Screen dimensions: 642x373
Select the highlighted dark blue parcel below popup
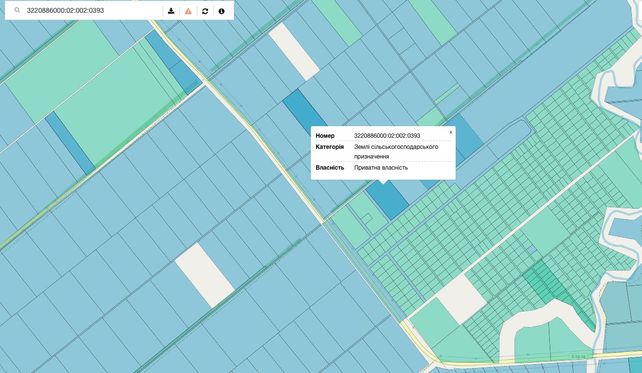[x=388, y=199]
